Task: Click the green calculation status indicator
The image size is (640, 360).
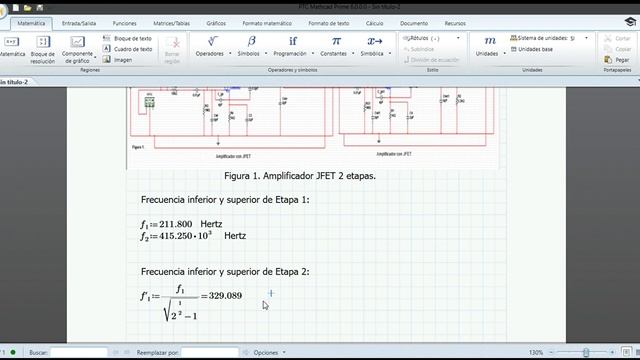Action: [x=13, y=352]
